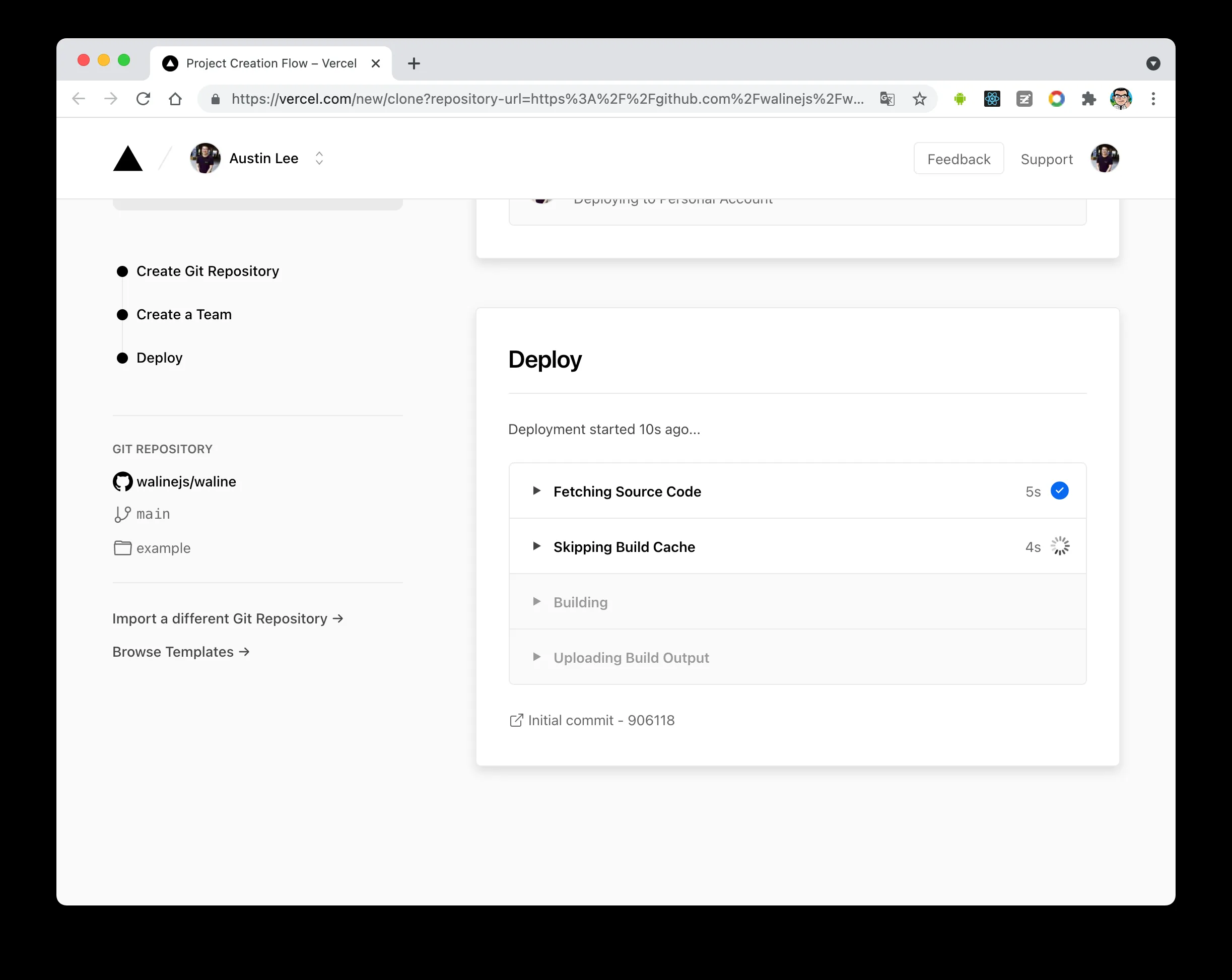Click the React DevTools extension icon
1232x980 pixels.
click(x=992, y=99)
